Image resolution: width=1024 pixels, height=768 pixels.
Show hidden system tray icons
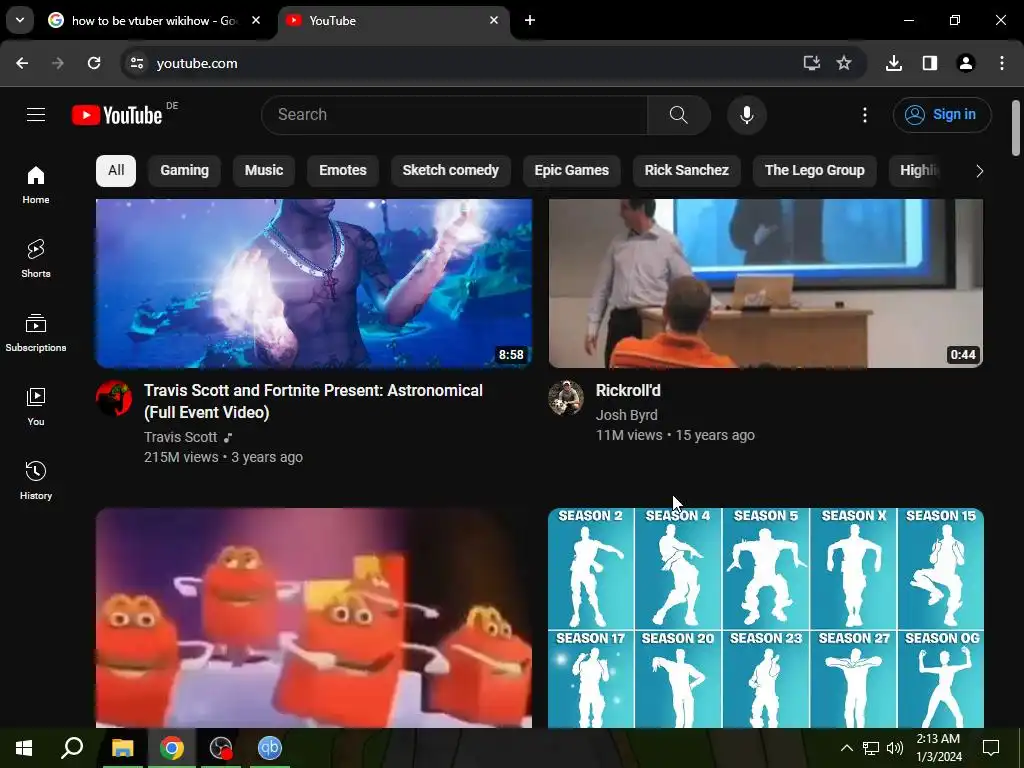click(846, 748)
